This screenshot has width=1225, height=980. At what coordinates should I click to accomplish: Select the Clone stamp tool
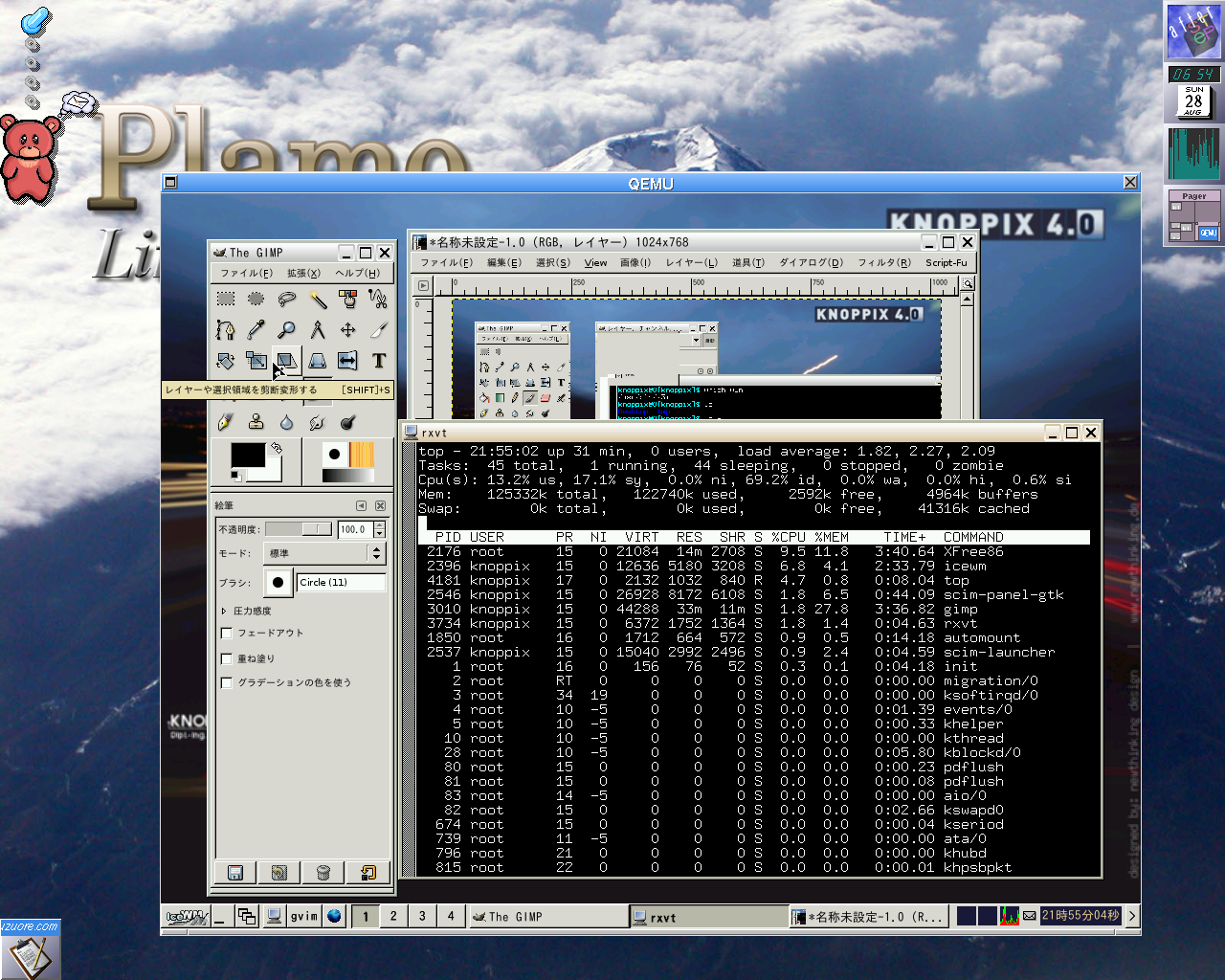[x=256, y=421]
